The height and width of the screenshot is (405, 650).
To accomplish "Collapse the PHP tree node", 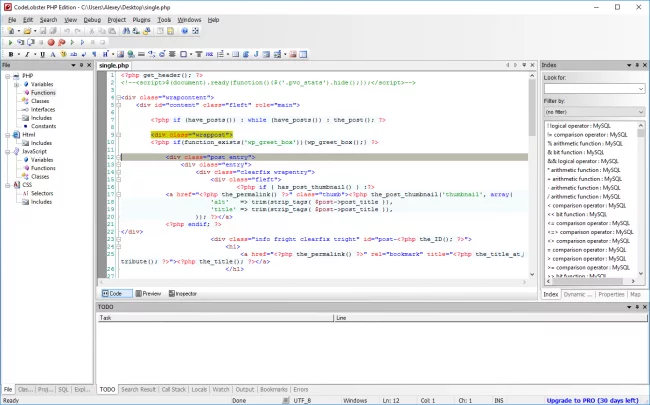I will point(7,76).
